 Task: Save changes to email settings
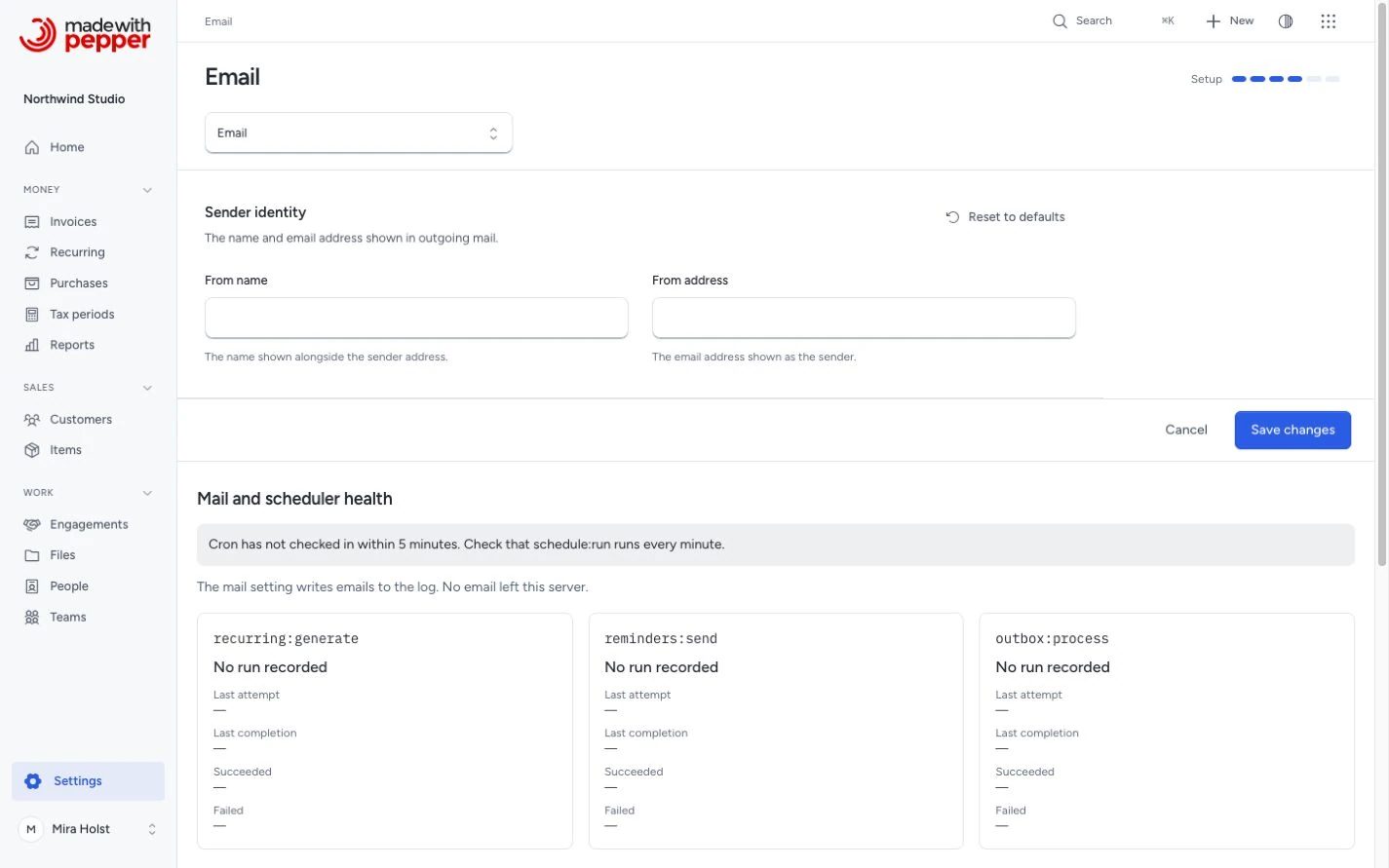pyautogui.click(x=1293, y=430)
